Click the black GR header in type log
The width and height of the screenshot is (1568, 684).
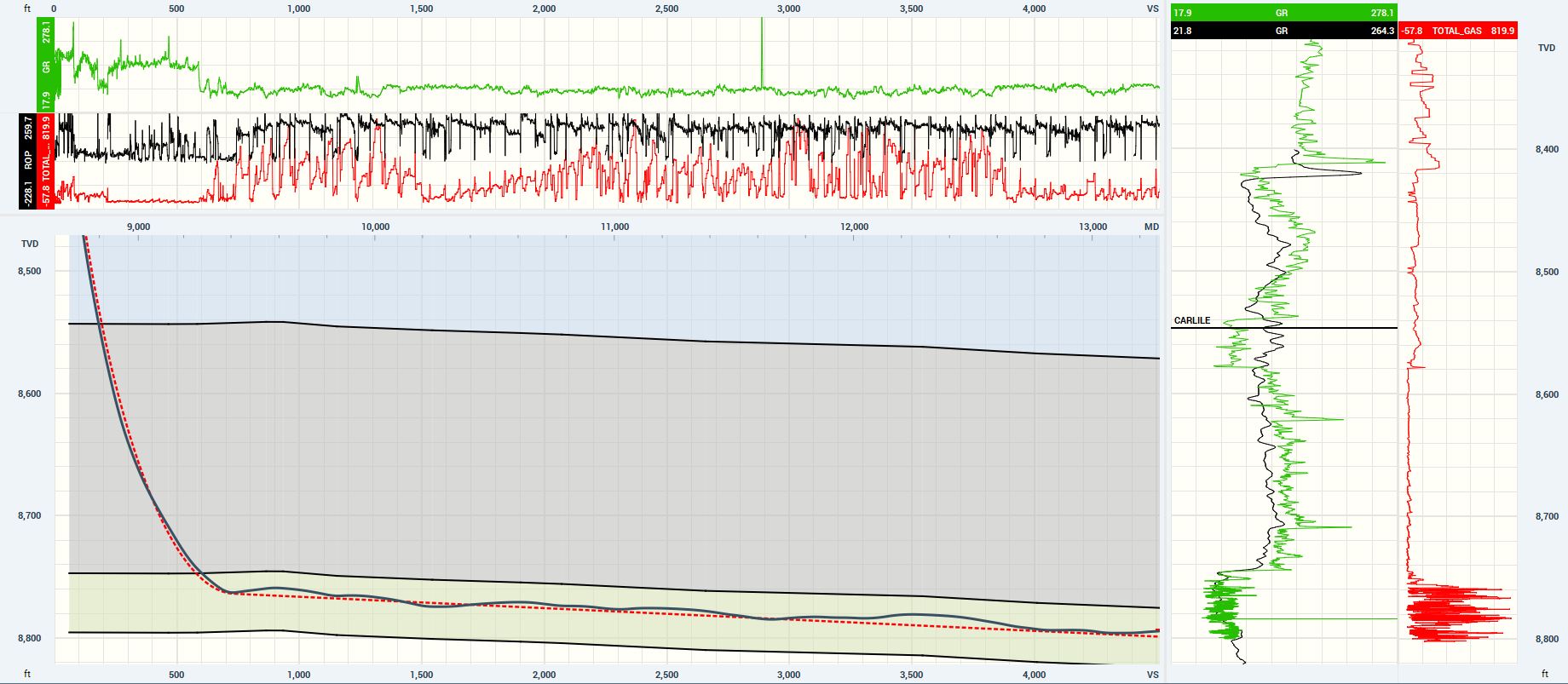(x=1283, y=31)
